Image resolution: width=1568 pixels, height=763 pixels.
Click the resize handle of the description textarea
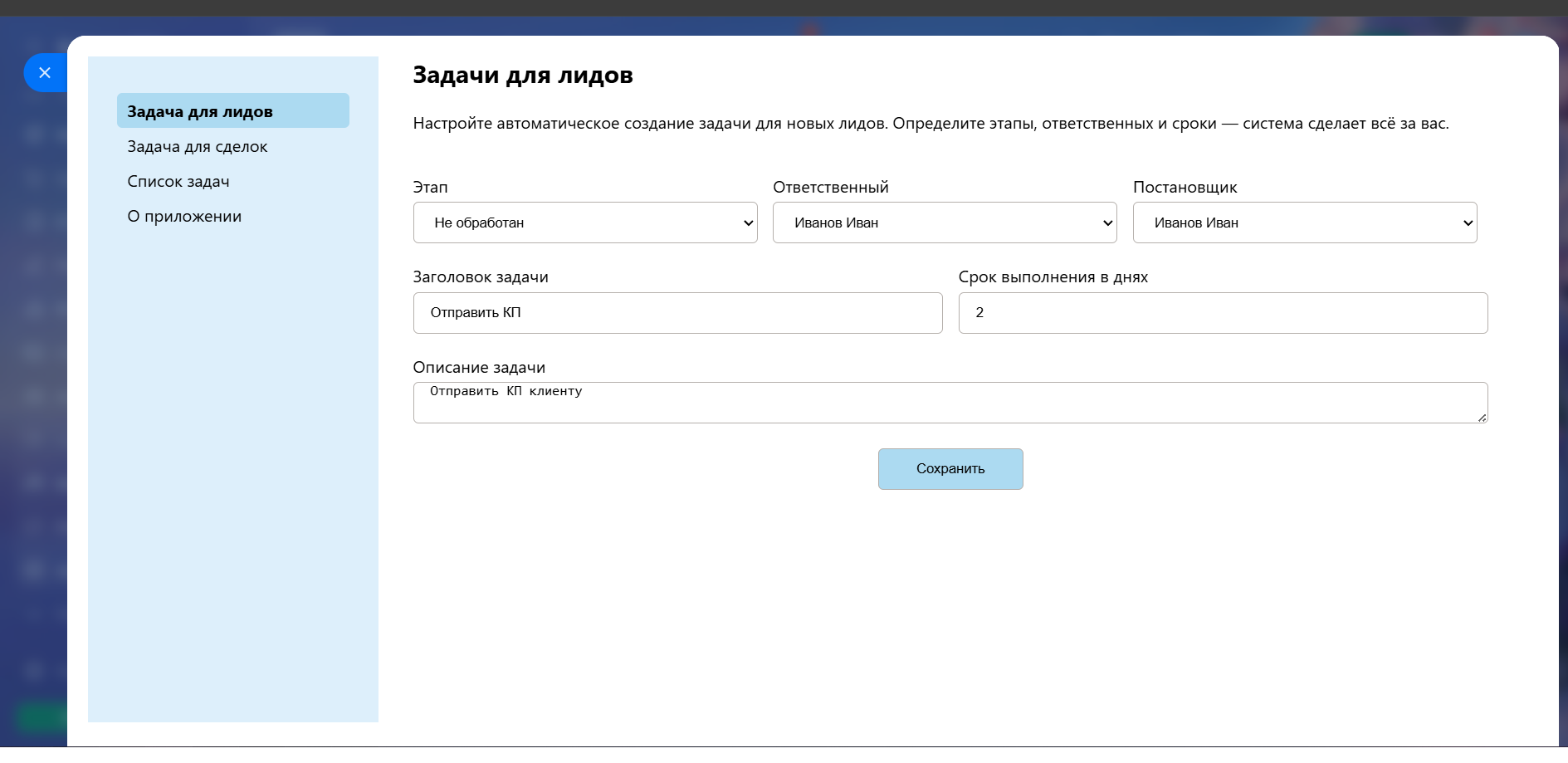(x=1482, y=418)
